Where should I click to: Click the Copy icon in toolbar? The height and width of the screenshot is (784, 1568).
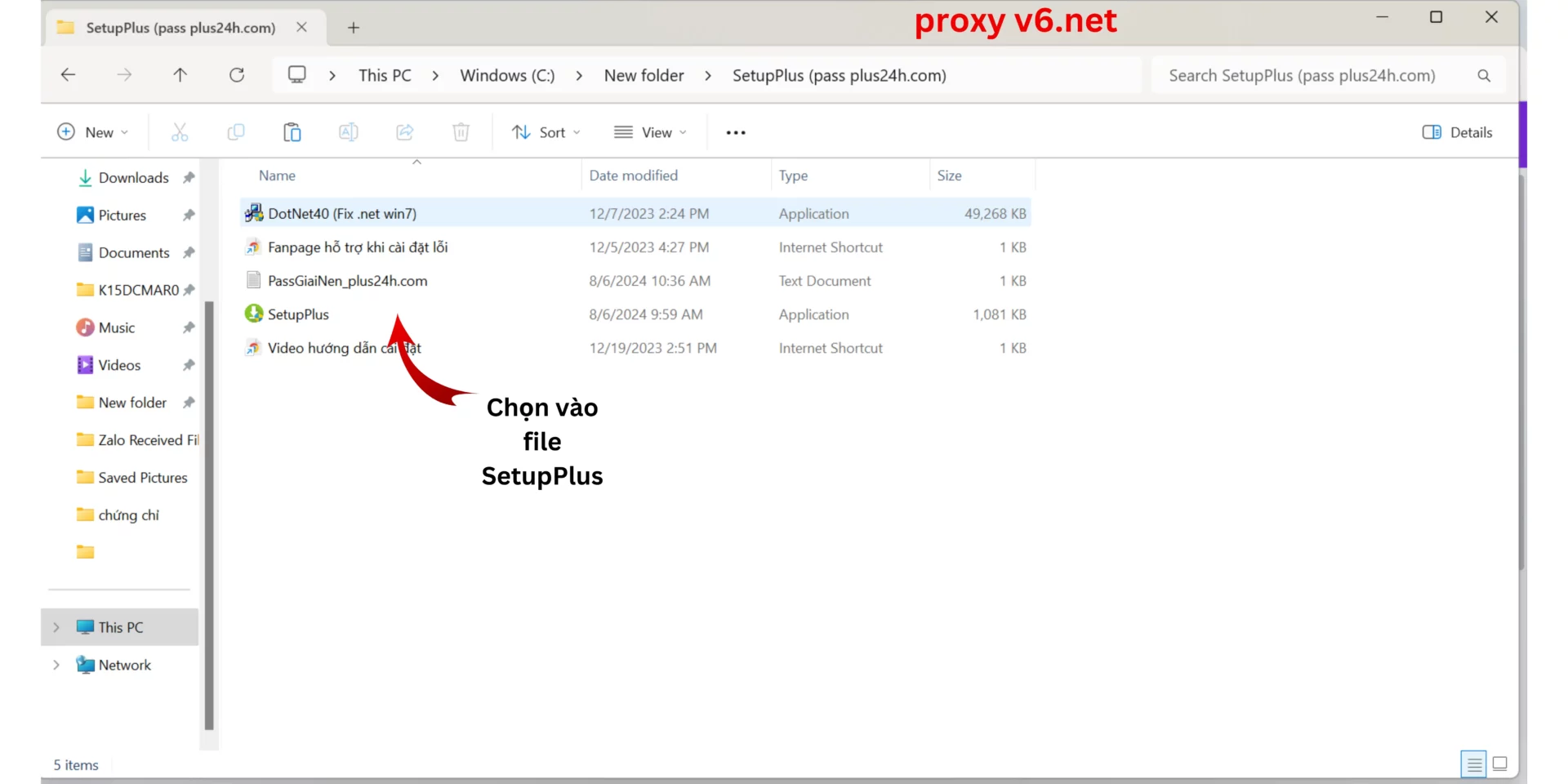click(x=236, y=132)
